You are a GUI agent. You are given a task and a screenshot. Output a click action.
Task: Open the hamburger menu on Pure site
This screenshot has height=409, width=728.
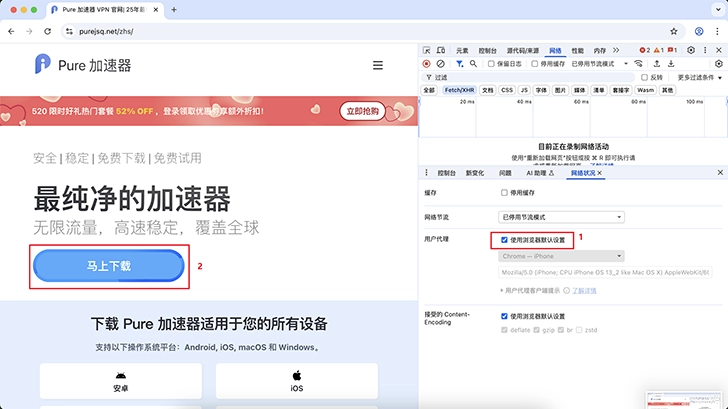point(378,65)
